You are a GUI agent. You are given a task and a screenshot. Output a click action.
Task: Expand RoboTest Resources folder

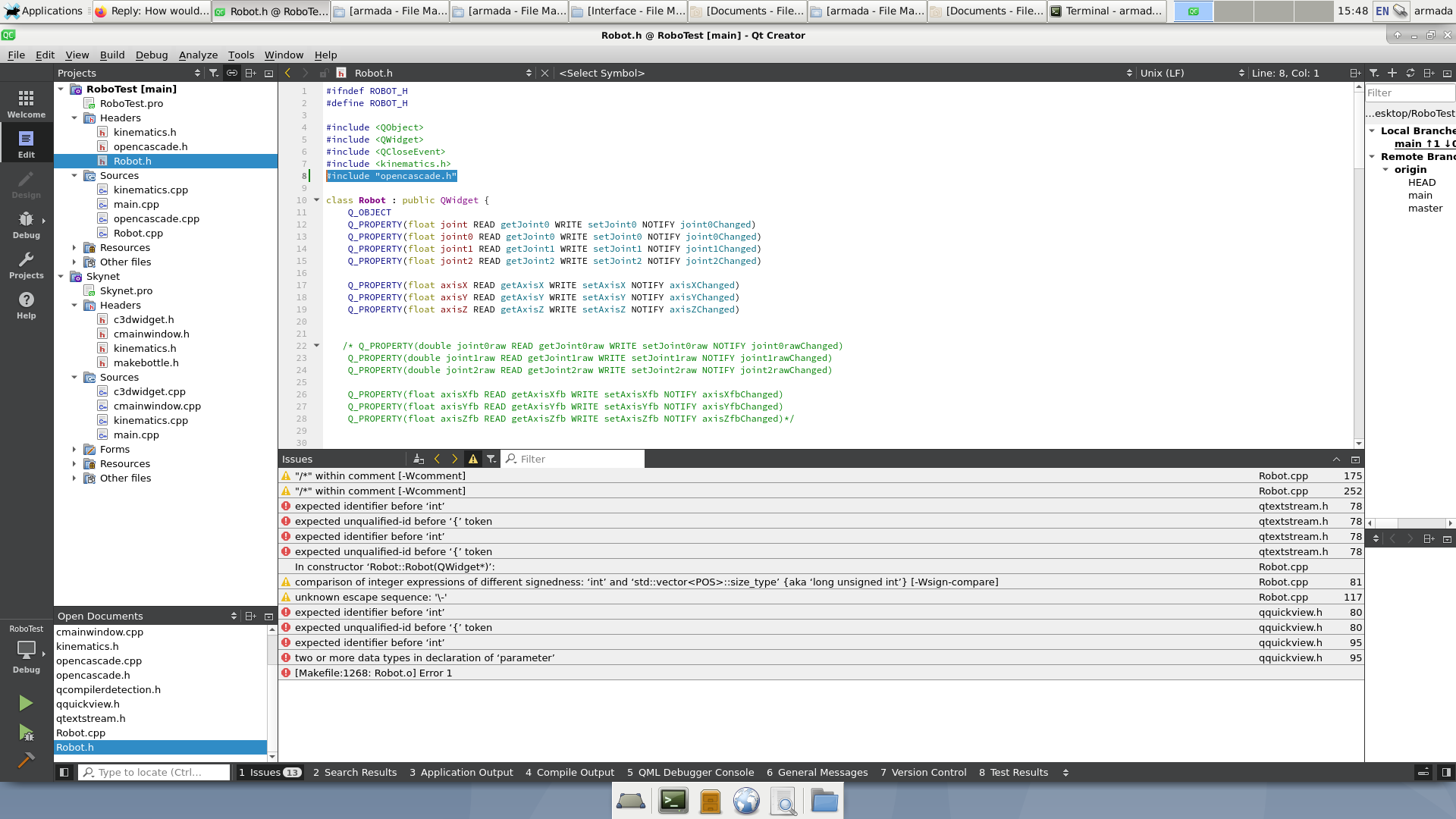pyautogui.click(x=74, y=247)
